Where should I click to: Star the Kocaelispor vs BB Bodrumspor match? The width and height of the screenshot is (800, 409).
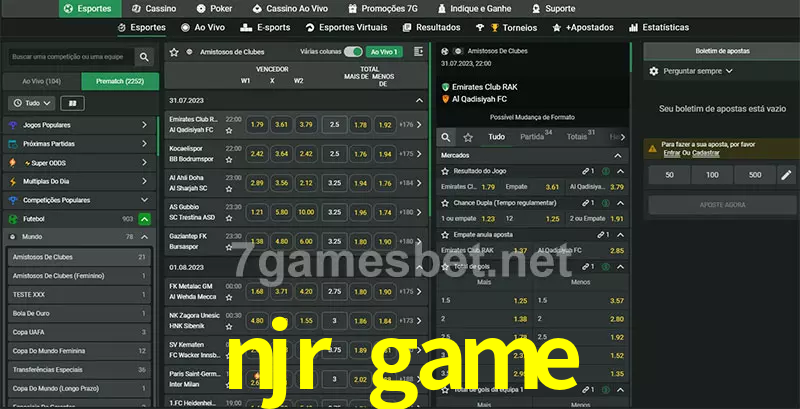[x=229, y=159]
